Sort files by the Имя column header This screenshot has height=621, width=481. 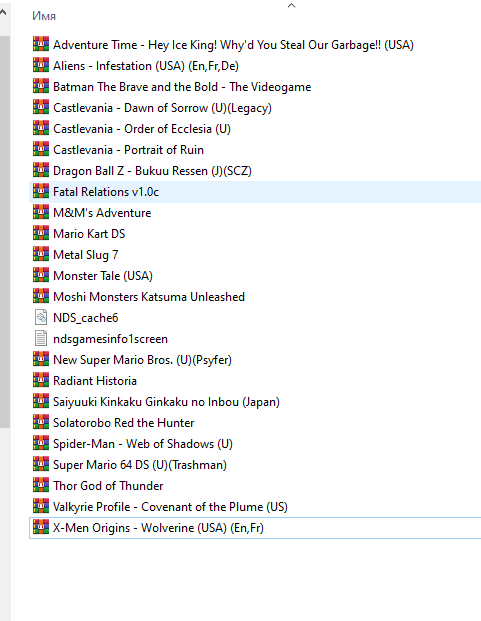[44, 16]
